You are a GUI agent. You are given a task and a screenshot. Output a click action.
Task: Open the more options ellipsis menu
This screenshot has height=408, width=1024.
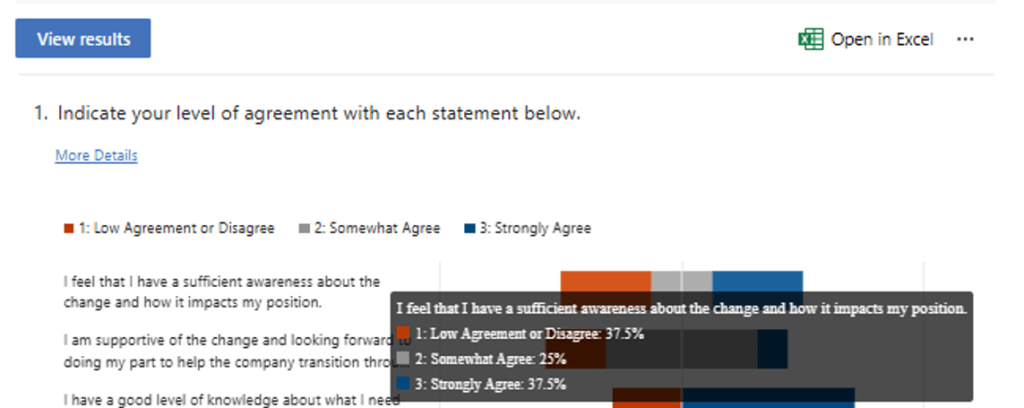964,39
